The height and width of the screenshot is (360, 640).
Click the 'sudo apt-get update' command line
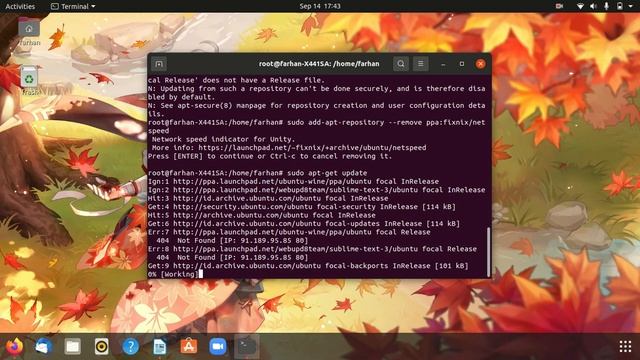click(258, 173)
